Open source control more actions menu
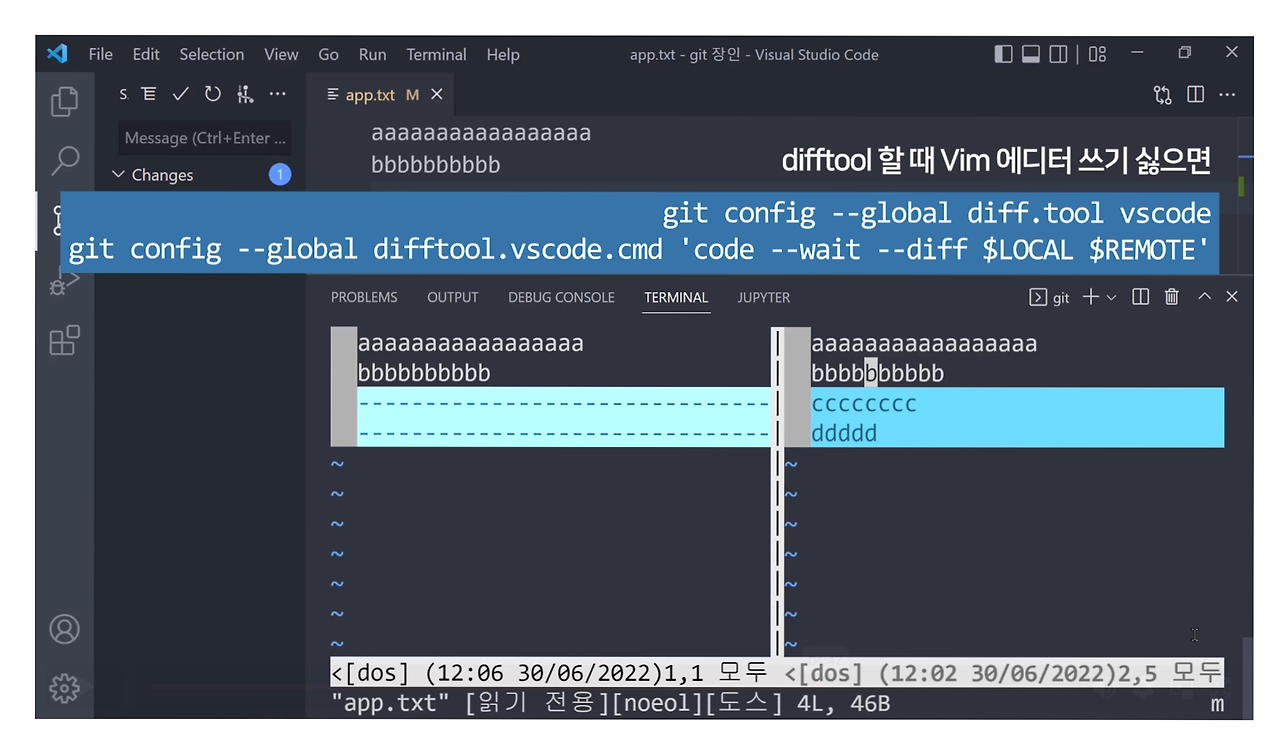The width and height of the screenshot is (1280, 744). 277,94
